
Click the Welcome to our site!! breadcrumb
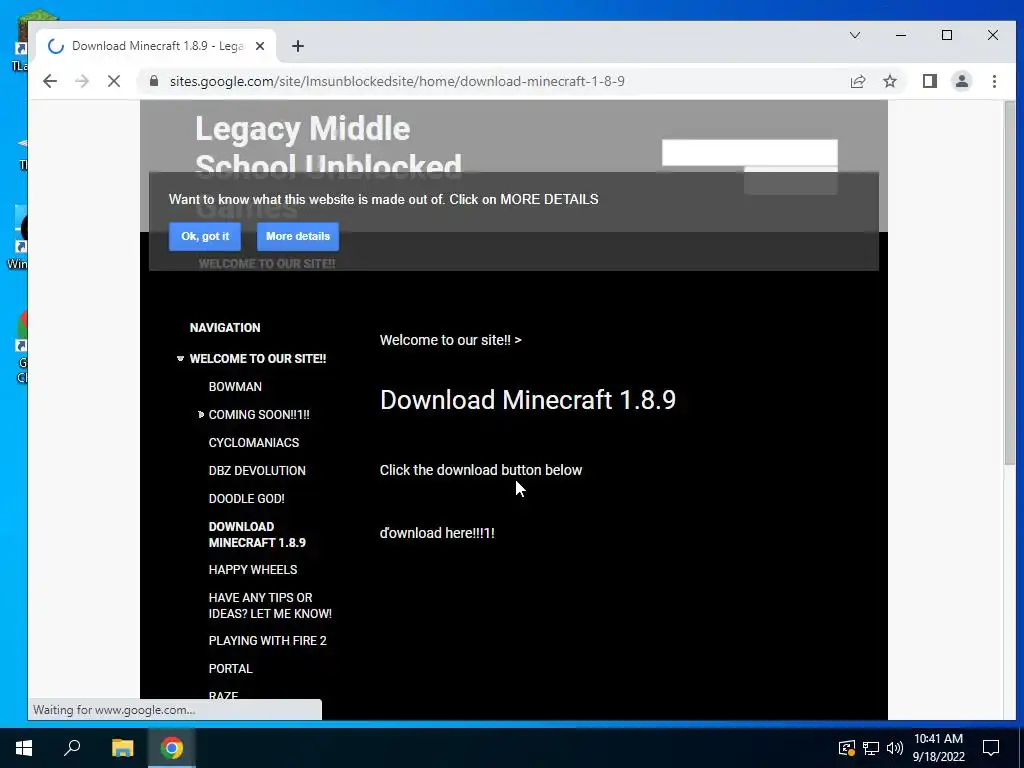tap(446, 340)
